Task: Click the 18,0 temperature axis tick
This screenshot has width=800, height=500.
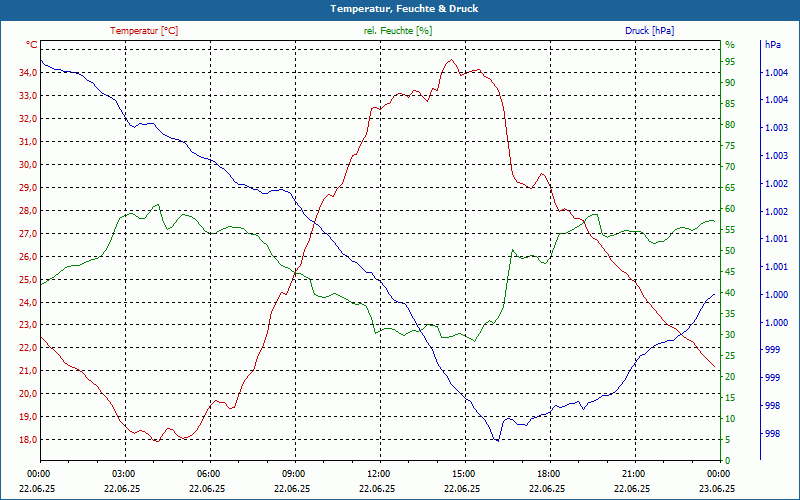Action: tap(28, 440)
